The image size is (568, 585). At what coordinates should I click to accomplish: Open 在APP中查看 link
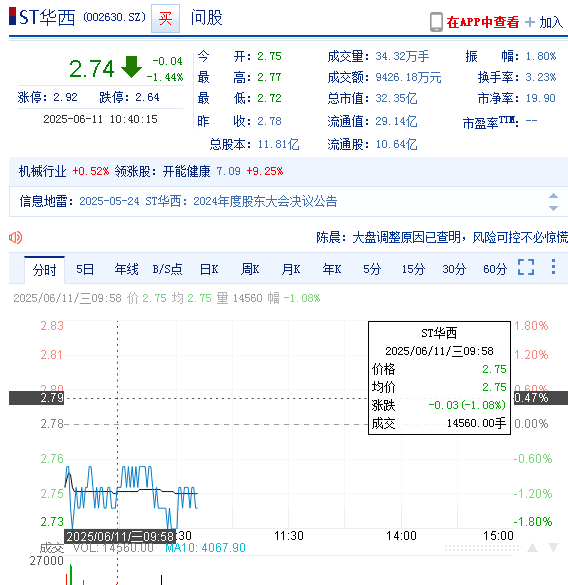click(x=483, y=22)
